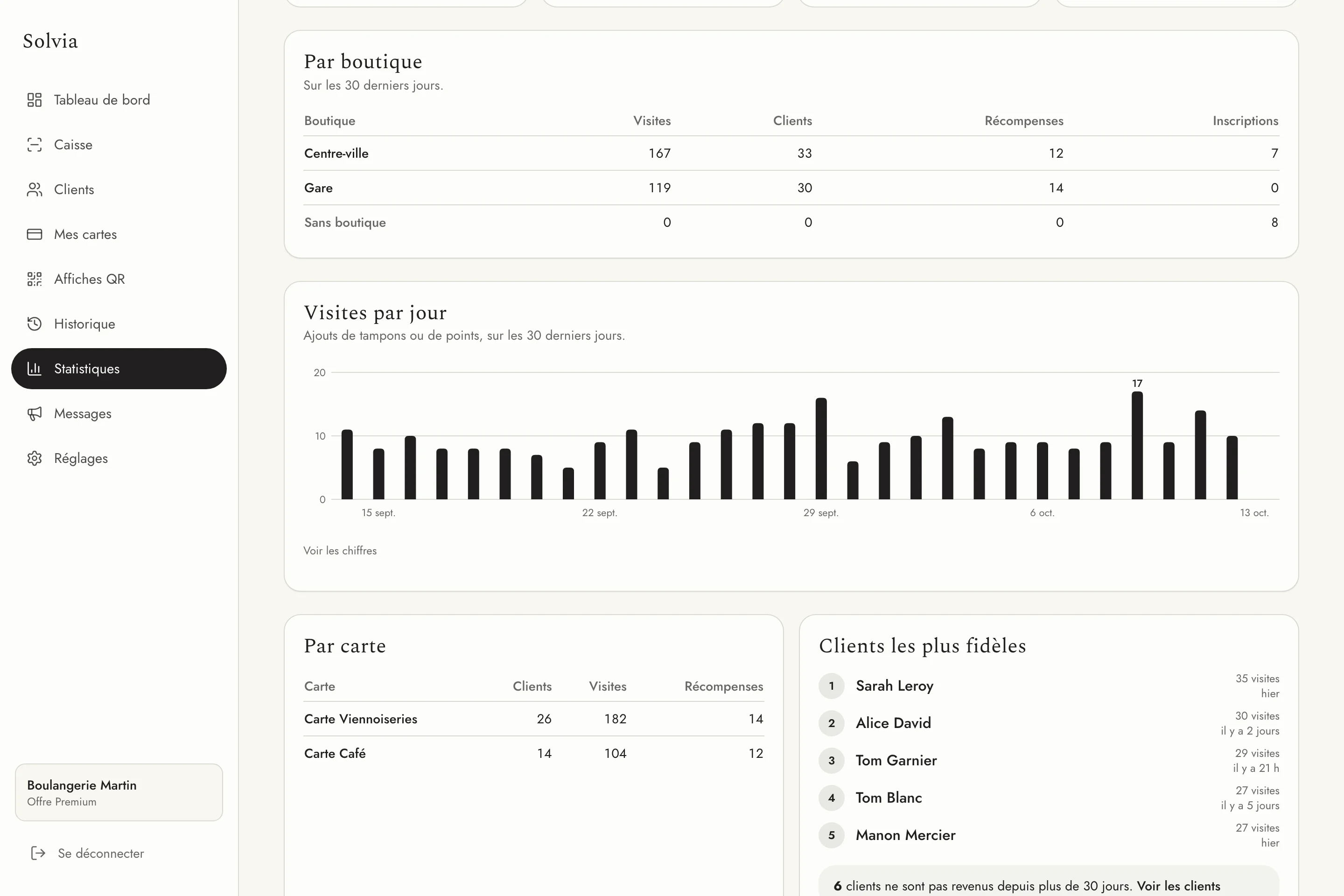1344x896 pixels.
Task: Click the Tableau de bord grid icon
Action: coord(34,100)
